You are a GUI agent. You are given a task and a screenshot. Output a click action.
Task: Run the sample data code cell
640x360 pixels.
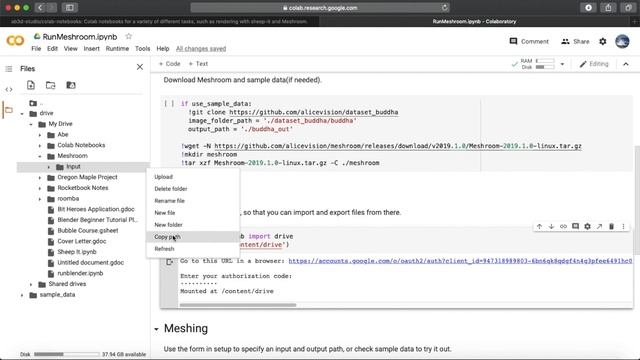click(x=169, y=104)
